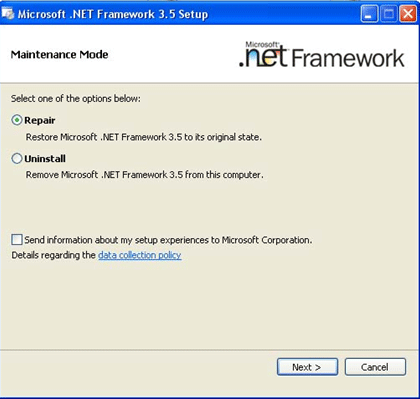Minimize the Setup window
The image size is (420, 399).
click(x=369, y=14)
